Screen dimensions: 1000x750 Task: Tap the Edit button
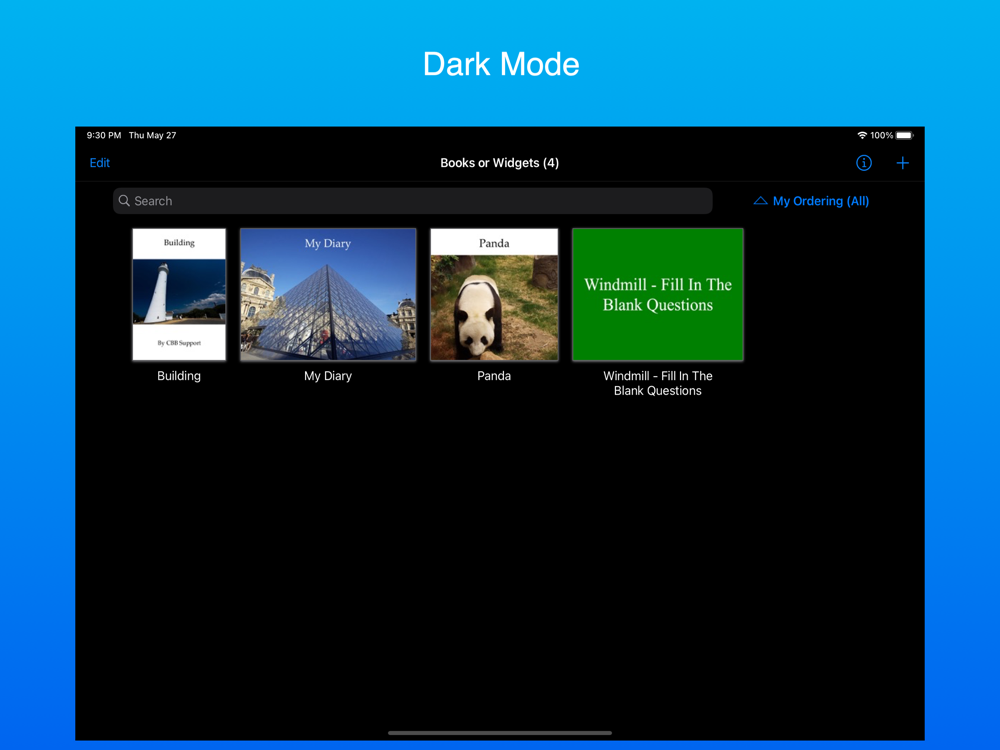coord(99,163)
